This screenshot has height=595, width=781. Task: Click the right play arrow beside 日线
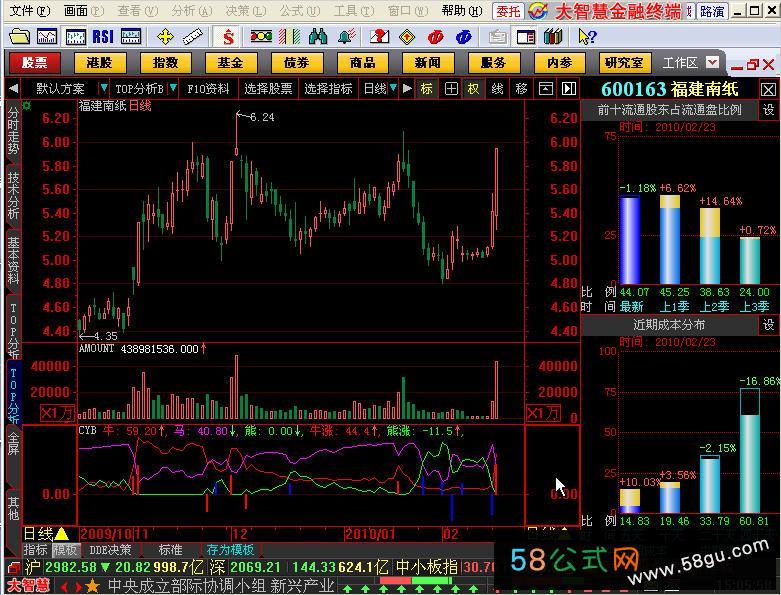407,89
